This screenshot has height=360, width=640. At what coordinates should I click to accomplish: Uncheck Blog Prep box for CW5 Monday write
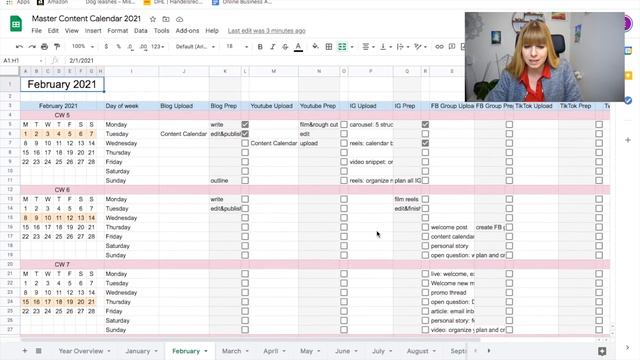245,124
